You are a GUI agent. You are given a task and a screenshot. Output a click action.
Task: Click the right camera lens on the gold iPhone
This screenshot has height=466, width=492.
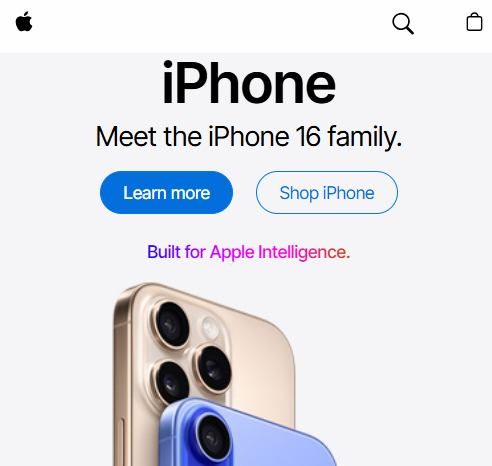coord(213,369)
